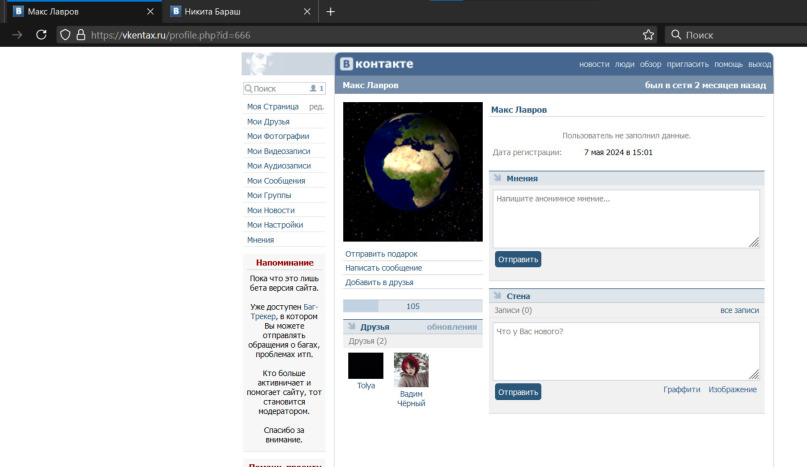The image size is (807, 467).
Task: Open Мнения in the sidebar
Action: click(260, 240)
